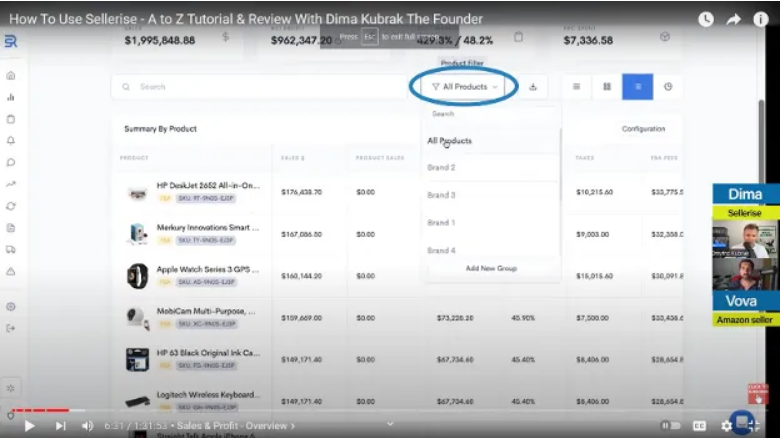Open the trending arrow sidebar icon
780x438 pixels.
[11, 184]
